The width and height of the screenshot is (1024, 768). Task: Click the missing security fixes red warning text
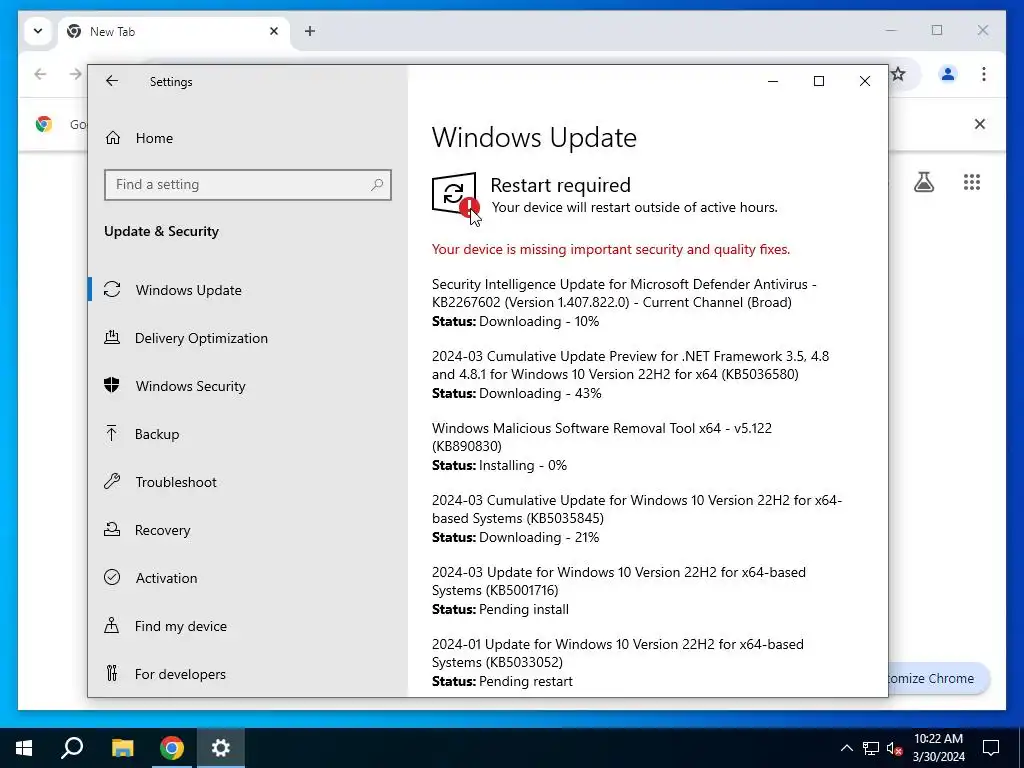[x=611, y=249]
